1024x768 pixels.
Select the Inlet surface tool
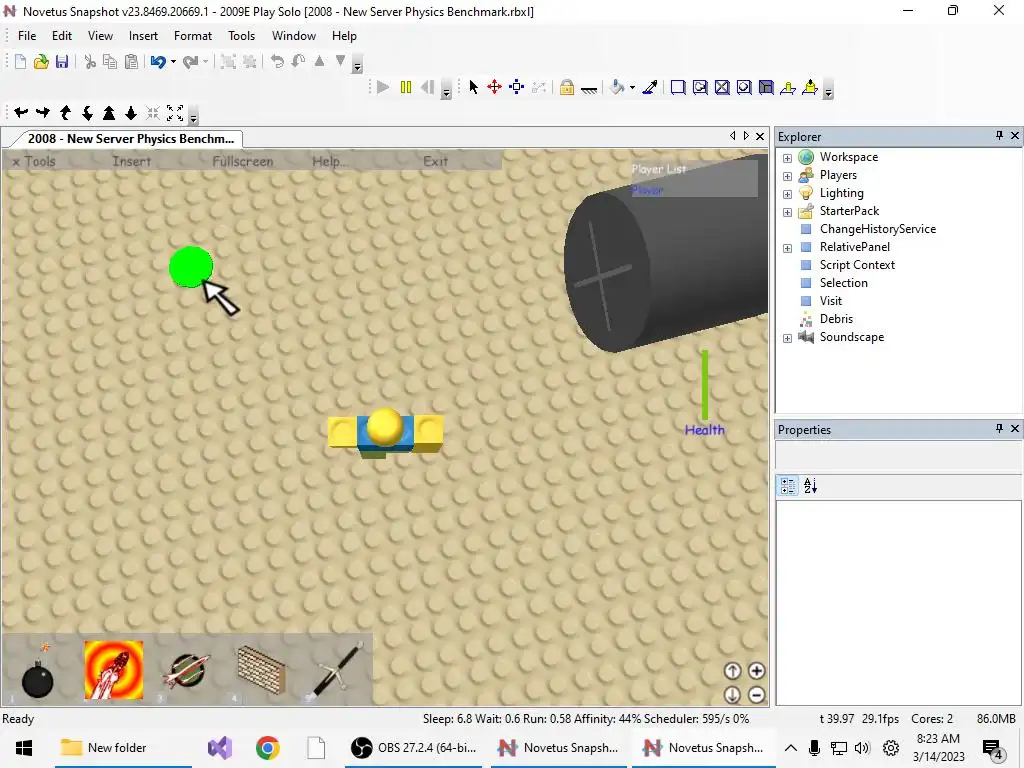tap(766, 87)
